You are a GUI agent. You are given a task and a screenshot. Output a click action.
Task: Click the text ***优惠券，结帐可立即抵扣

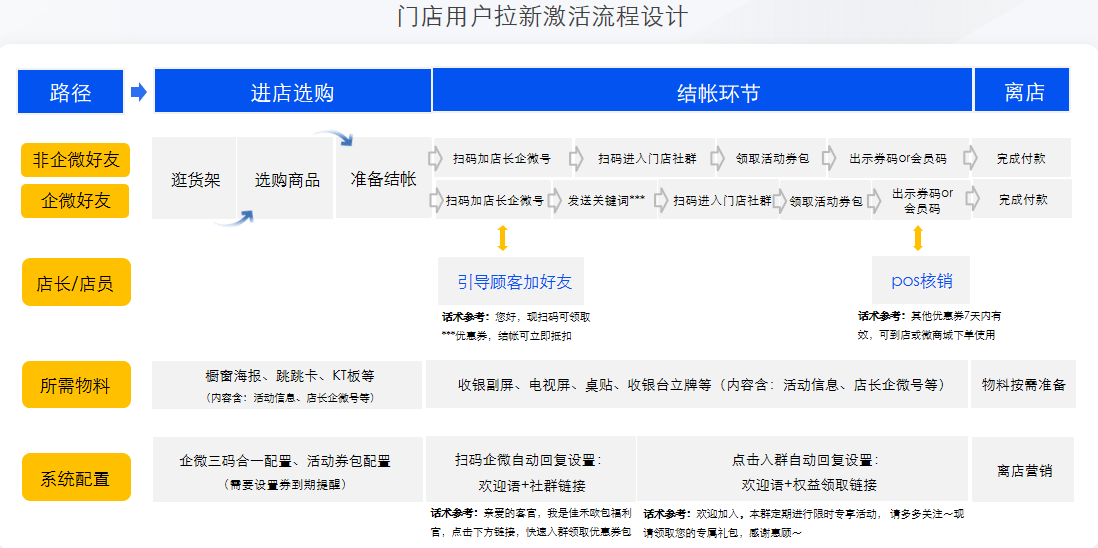[x=506, y=335]
